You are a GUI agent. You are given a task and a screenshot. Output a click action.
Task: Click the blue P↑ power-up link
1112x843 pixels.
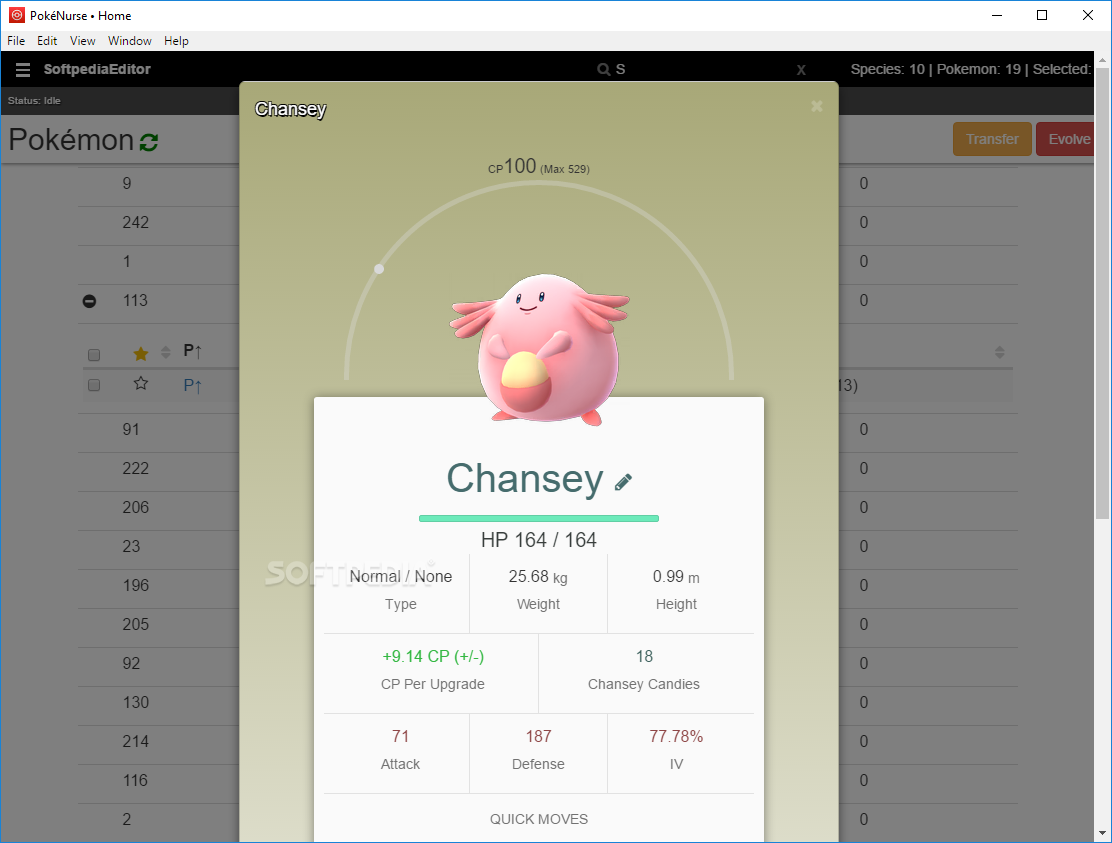193,386
